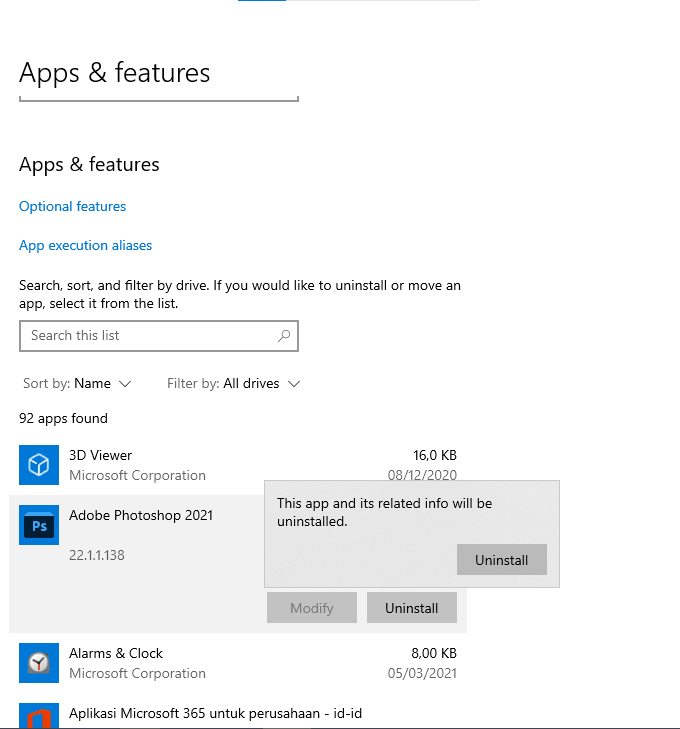Select Adobe Photoshop 2021 entry text

pyautogui.click(x=141, y=515)
